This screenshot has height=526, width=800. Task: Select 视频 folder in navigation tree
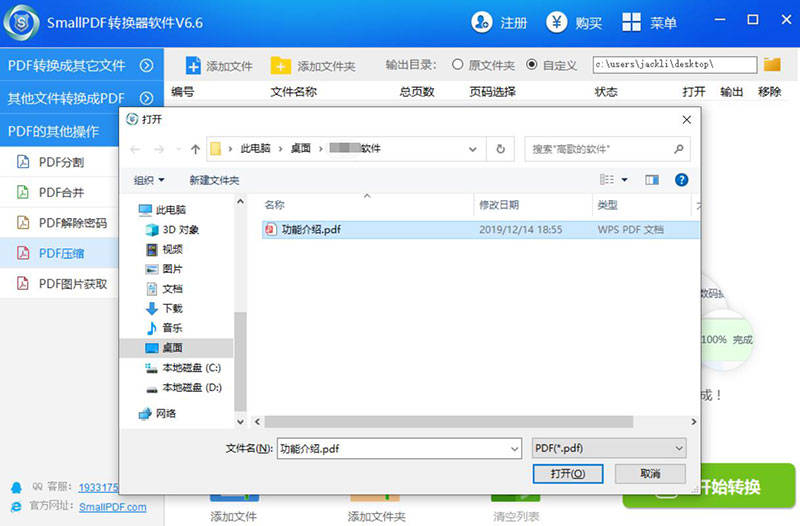(164, 249)
